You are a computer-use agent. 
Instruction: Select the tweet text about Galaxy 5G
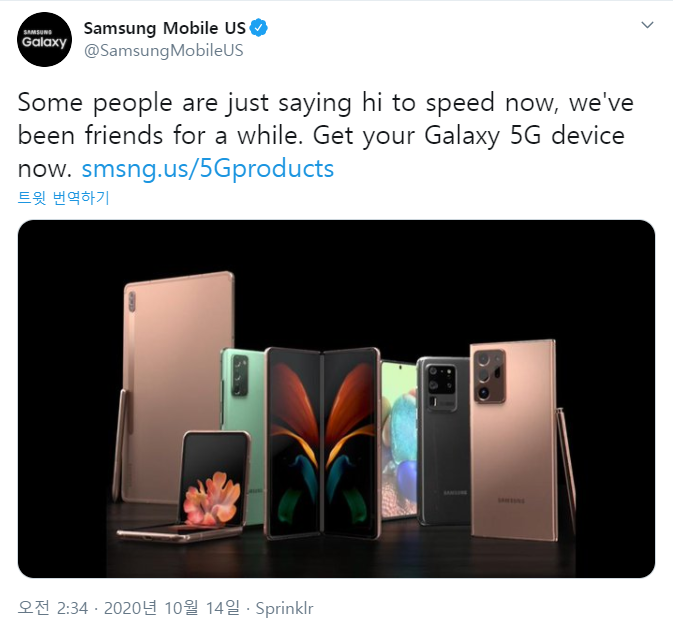point(326,136)
